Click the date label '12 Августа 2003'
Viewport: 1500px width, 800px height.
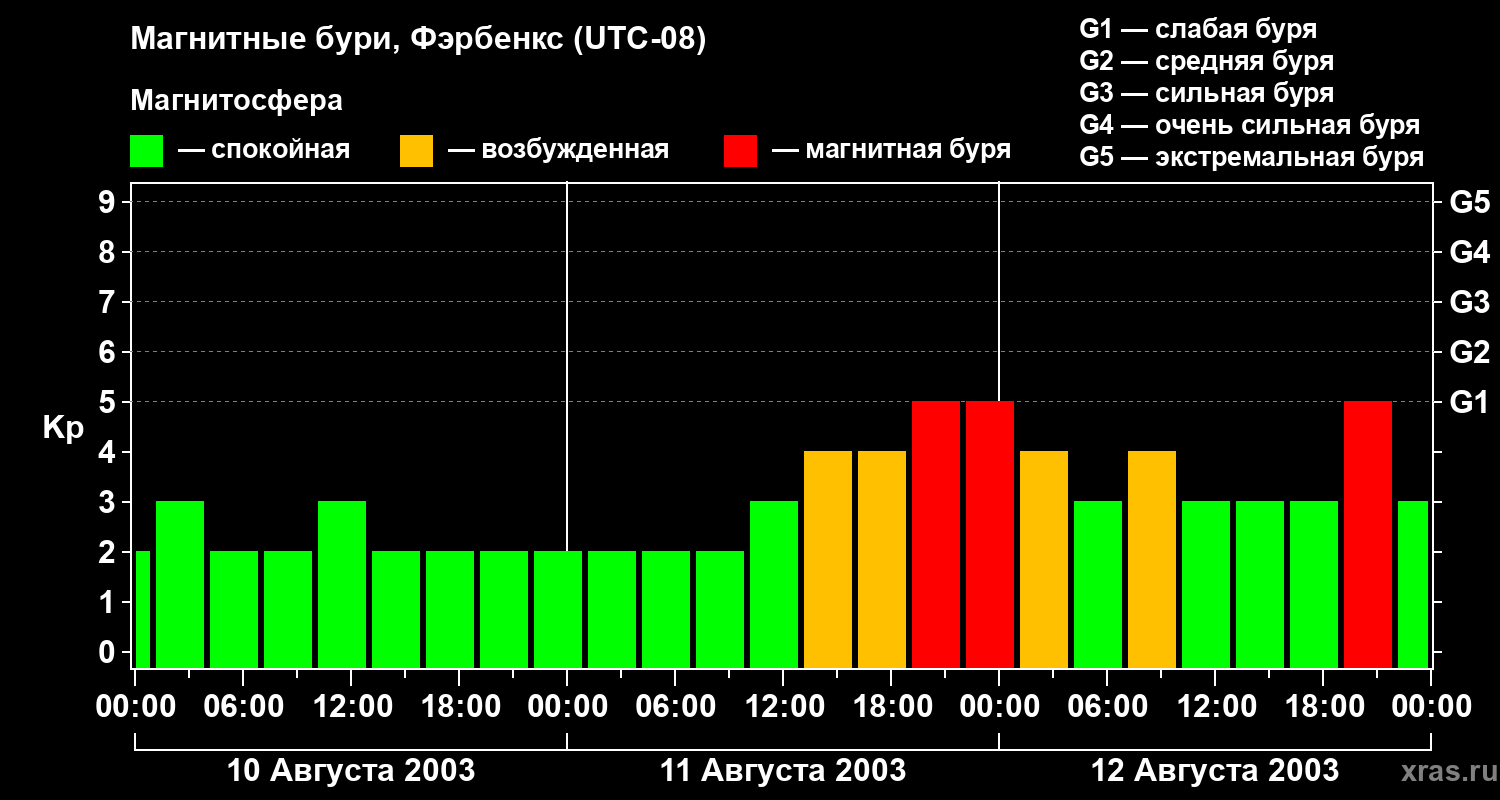click(x=1215, y=770)
